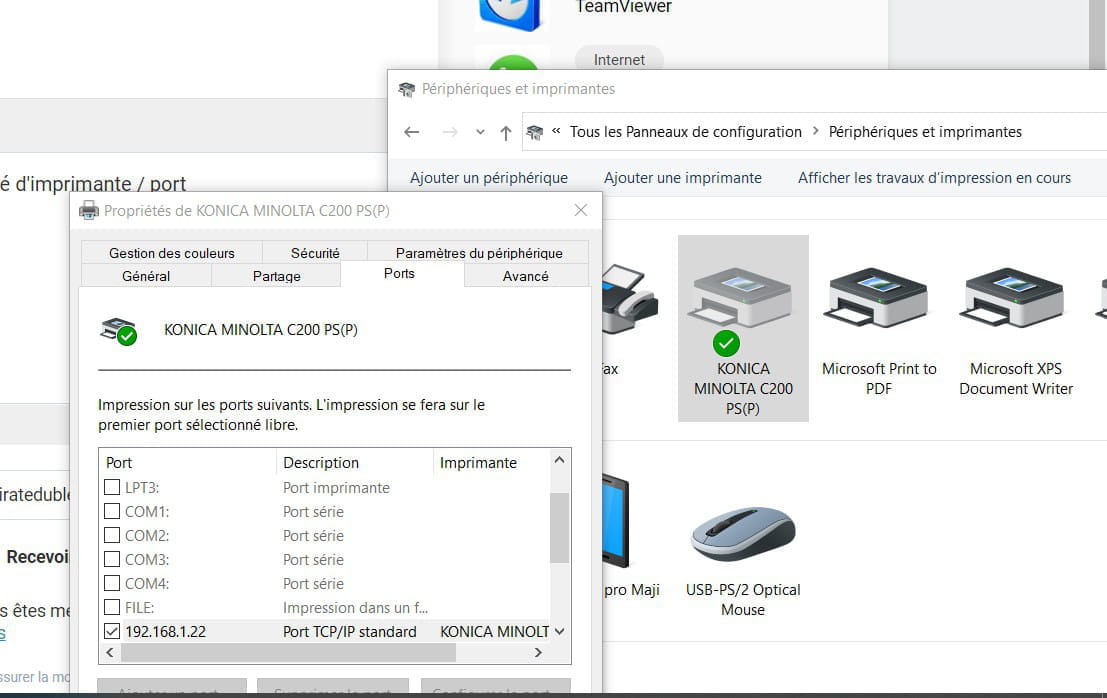Select the Fax device icon
The width and height of the screenshot is (1107, 698).
(630, 299)
